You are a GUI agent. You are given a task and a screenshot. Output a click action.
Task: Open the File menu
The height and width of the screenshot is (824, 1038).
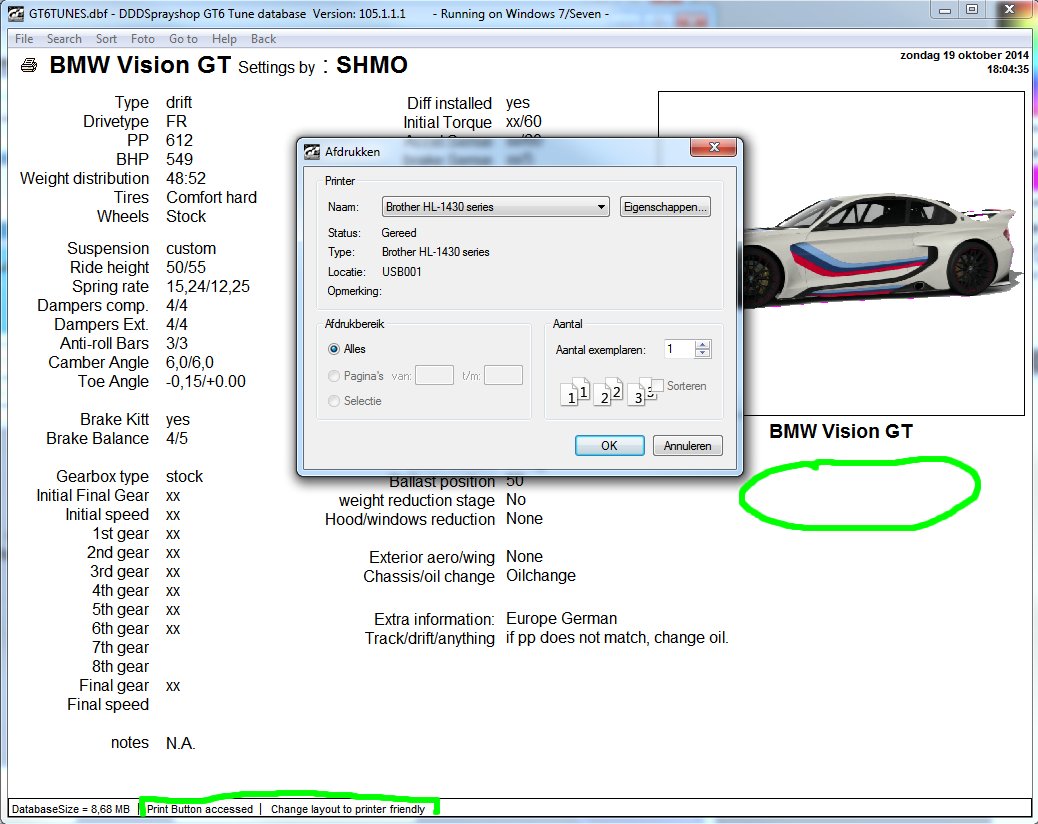coord(24,39)
